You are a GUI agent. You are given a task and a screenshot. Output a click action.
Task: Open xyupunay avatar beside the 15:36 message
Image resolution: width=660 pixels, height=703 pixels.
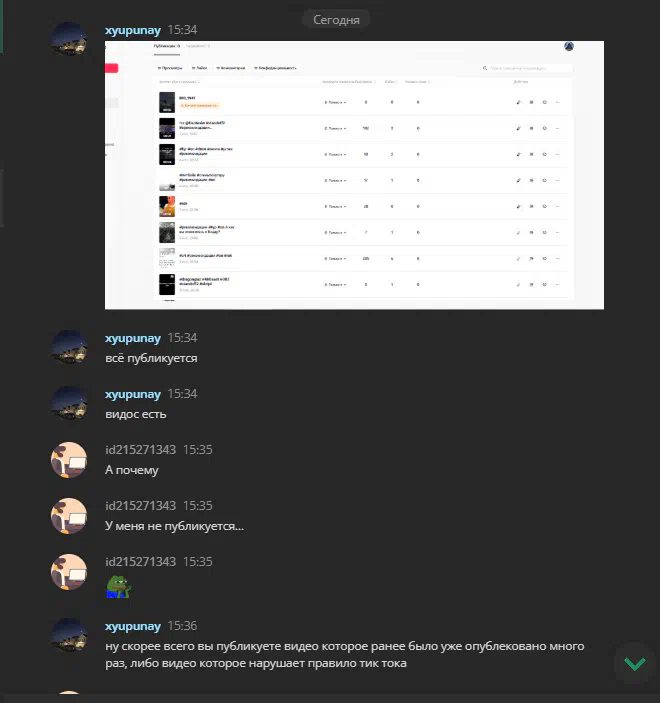coord(69,636)
